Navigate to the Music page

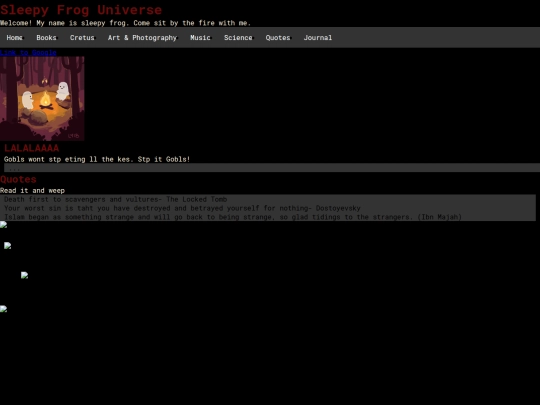tap(200, 38)
